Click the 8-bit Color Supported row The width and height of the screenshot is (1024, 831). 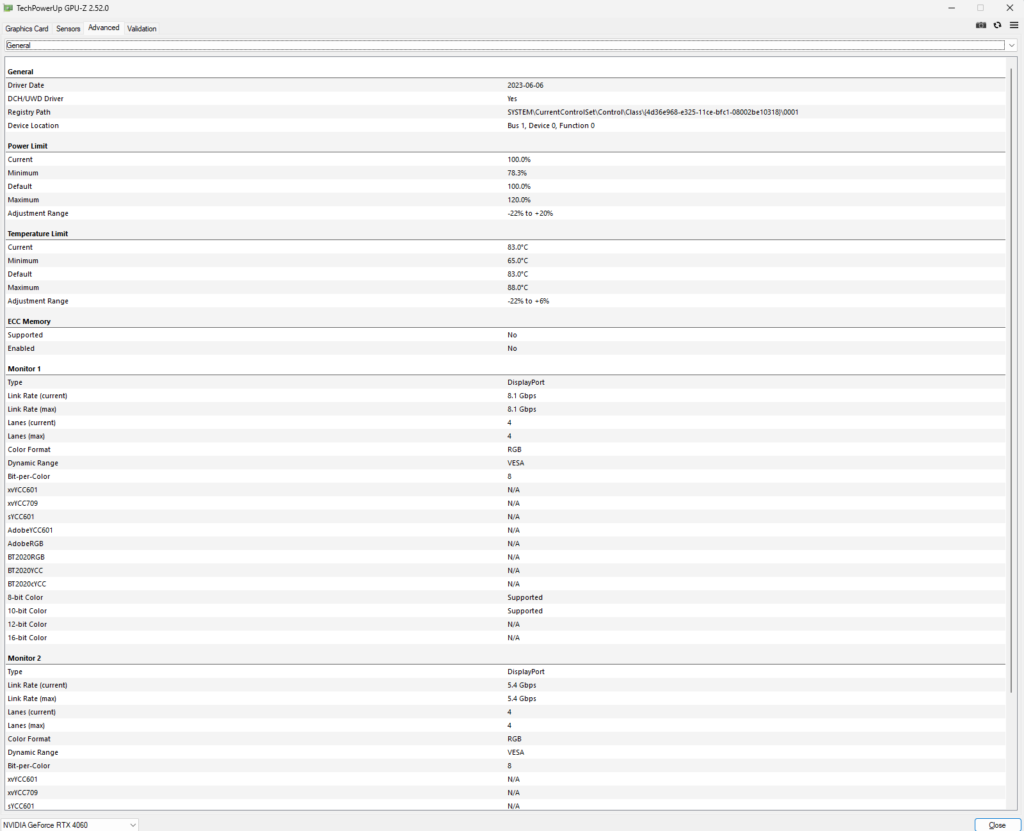[x=505, y=598]
